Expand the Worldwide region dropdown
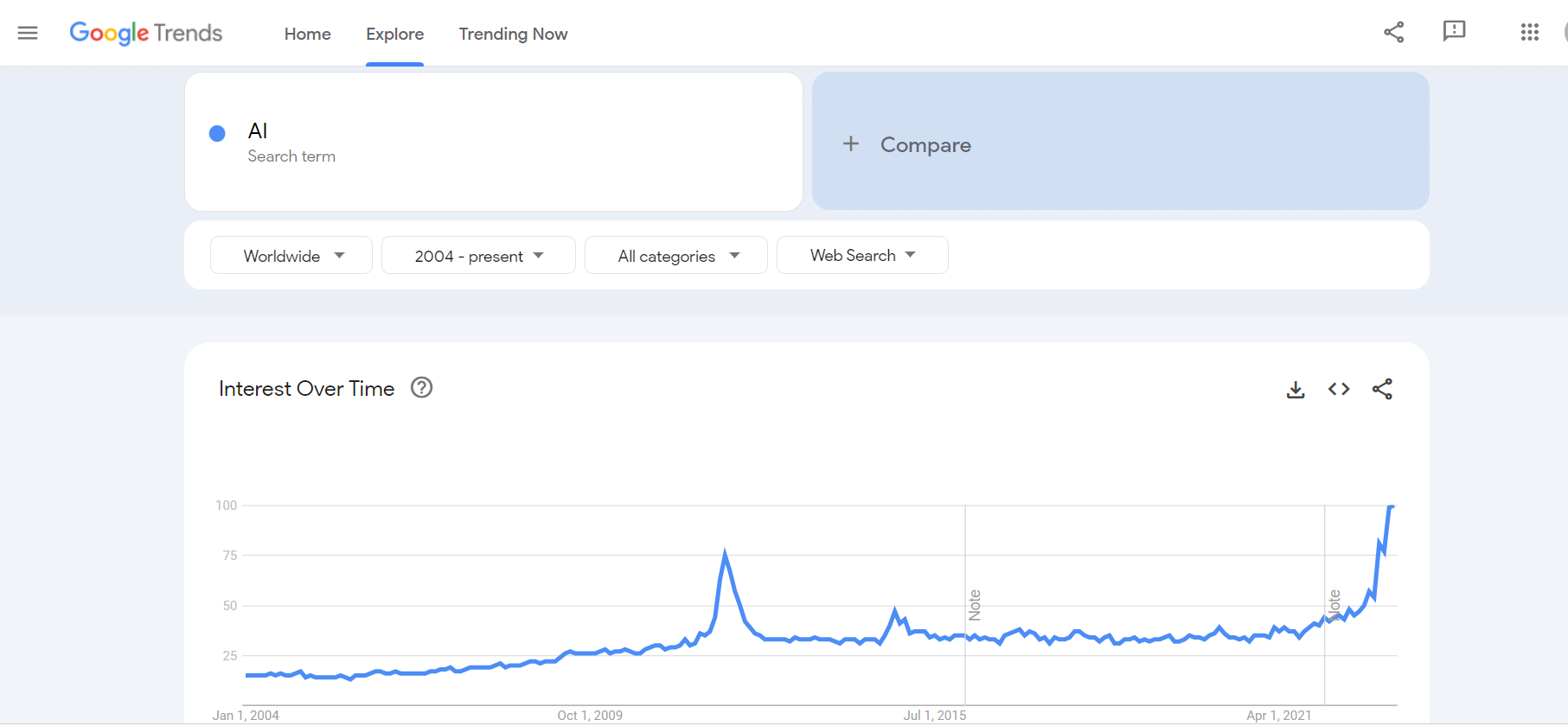 click(291, 256)
